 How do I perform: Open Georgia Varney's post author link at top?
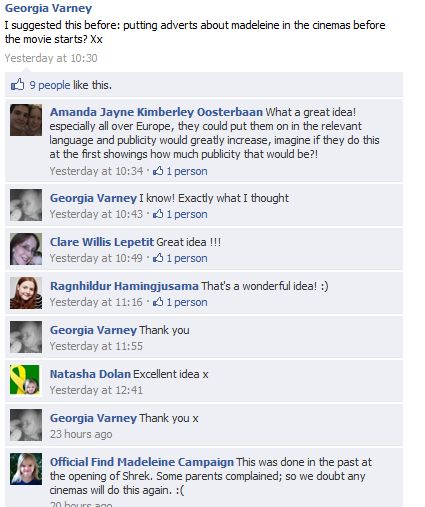48,8
